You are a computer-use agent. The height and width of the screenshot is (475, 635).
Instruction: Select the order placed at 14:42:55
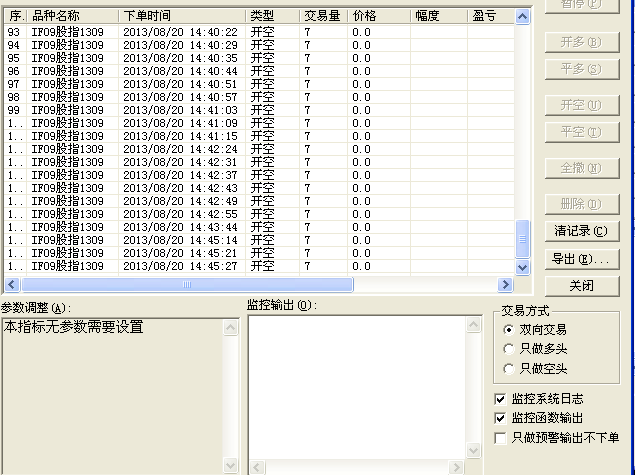coord(259,214)
